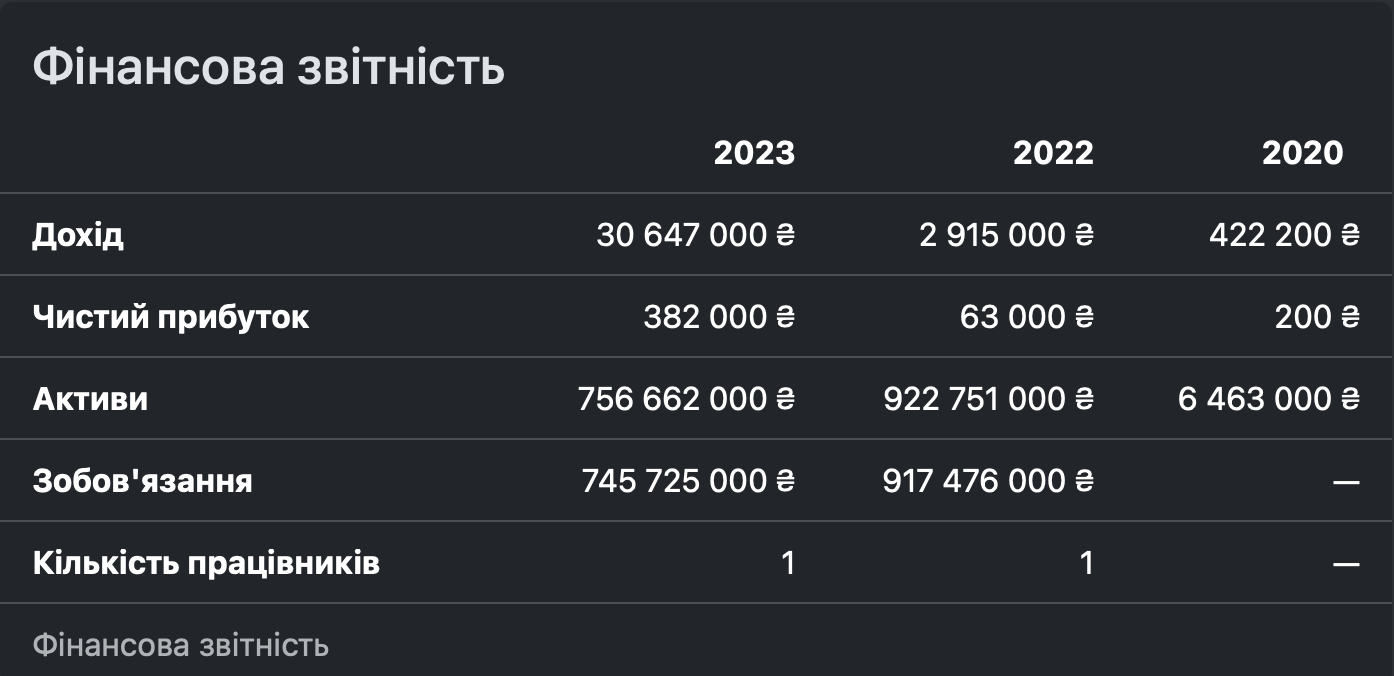Click the "Дохід" row label

(x=78, y=235)
